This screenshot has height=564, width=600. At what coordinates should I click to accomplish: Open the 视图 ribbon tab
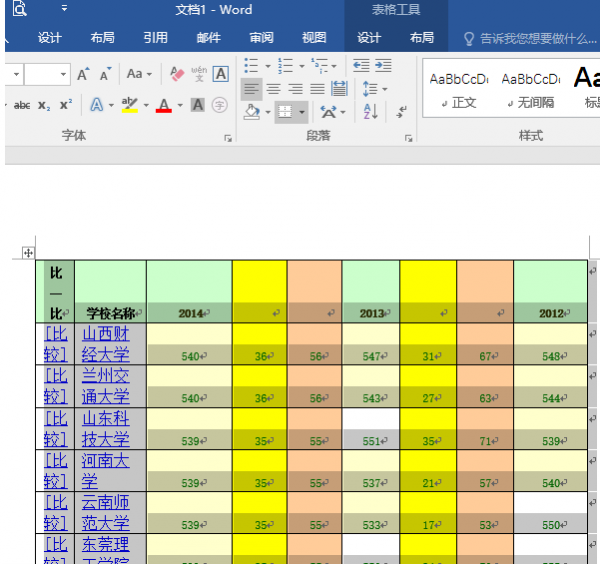click(314, 38)
